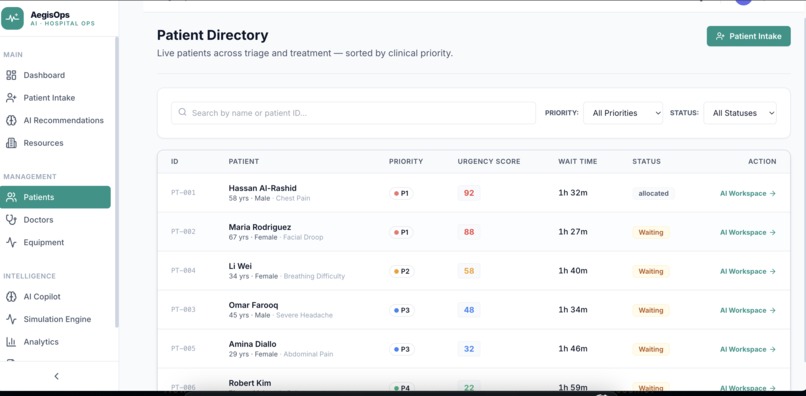Click the sidebar vertical scrollbar
Viewport: 806px width, 396px height.
click(117, 182)
